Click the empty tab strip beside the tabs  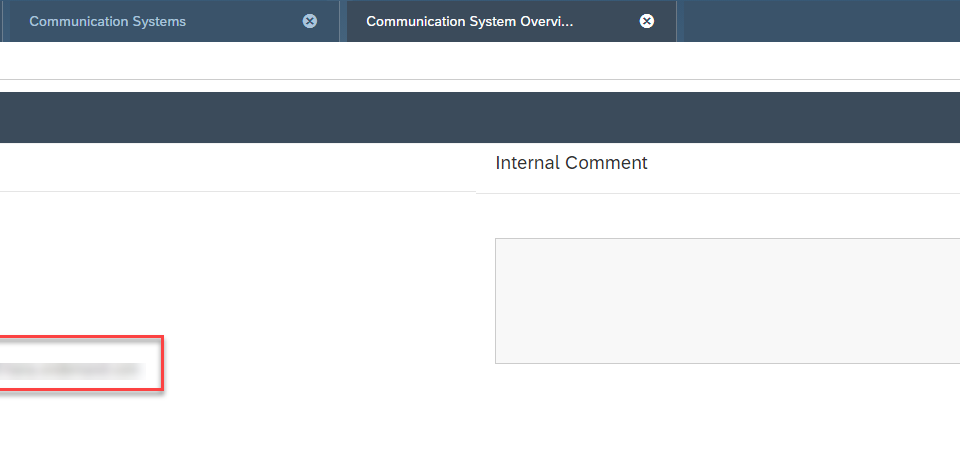(822, 21)
